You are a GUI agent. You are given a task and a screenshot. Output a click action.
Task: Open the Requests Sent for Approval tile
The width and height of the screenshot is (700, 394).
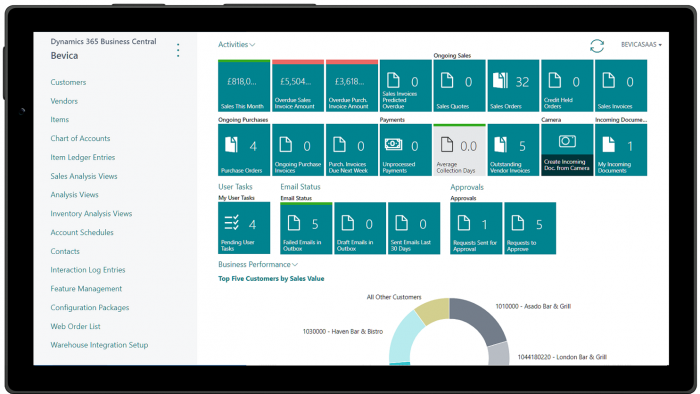pos(476,228)
